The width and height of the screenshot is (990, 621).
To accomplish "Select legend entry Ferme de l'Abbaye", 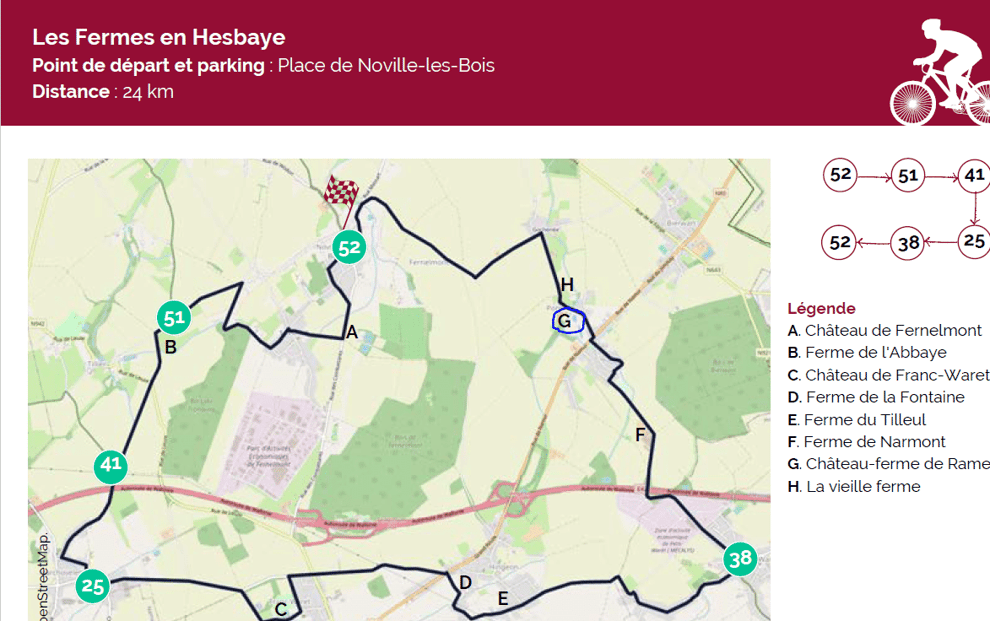I will [x=867, y=352].
